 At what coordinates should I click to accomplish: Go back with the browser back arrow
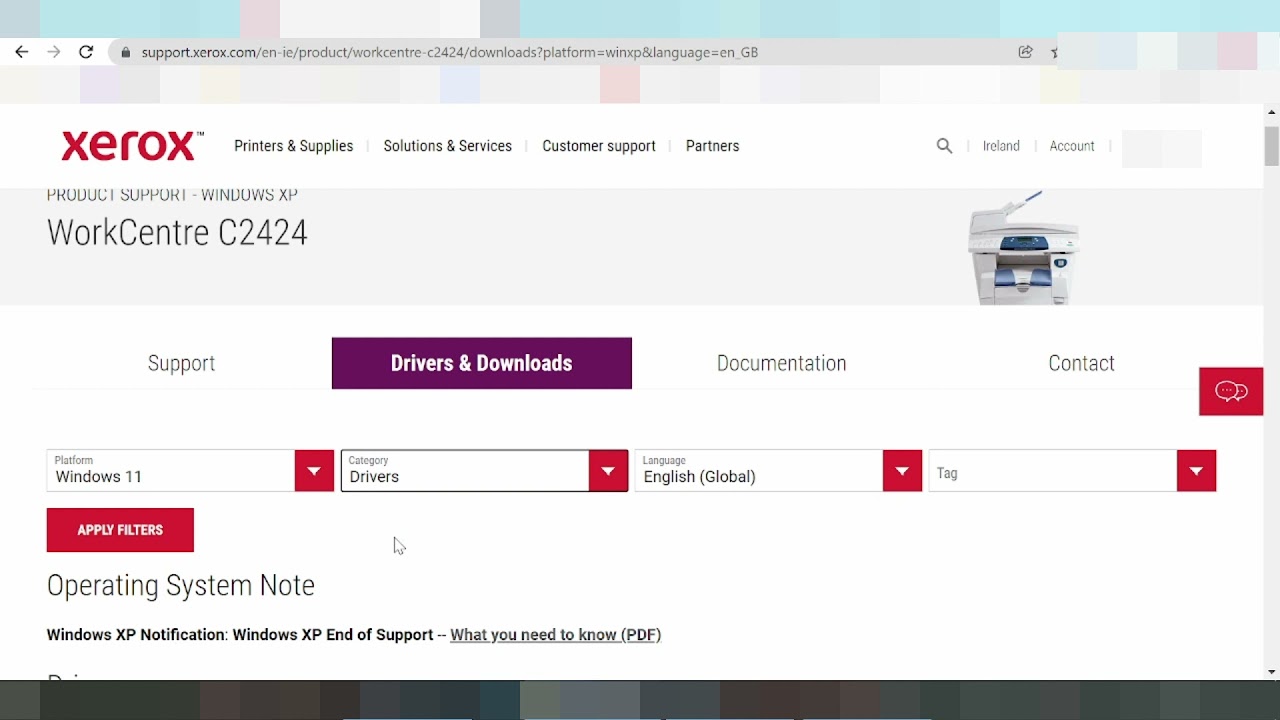(x=22, y=52)
